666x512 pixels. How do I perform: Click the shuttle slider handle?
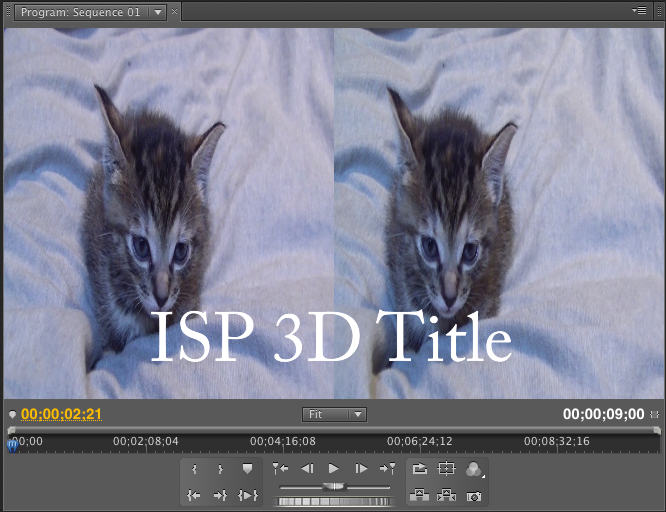click(x=334, y=487)
